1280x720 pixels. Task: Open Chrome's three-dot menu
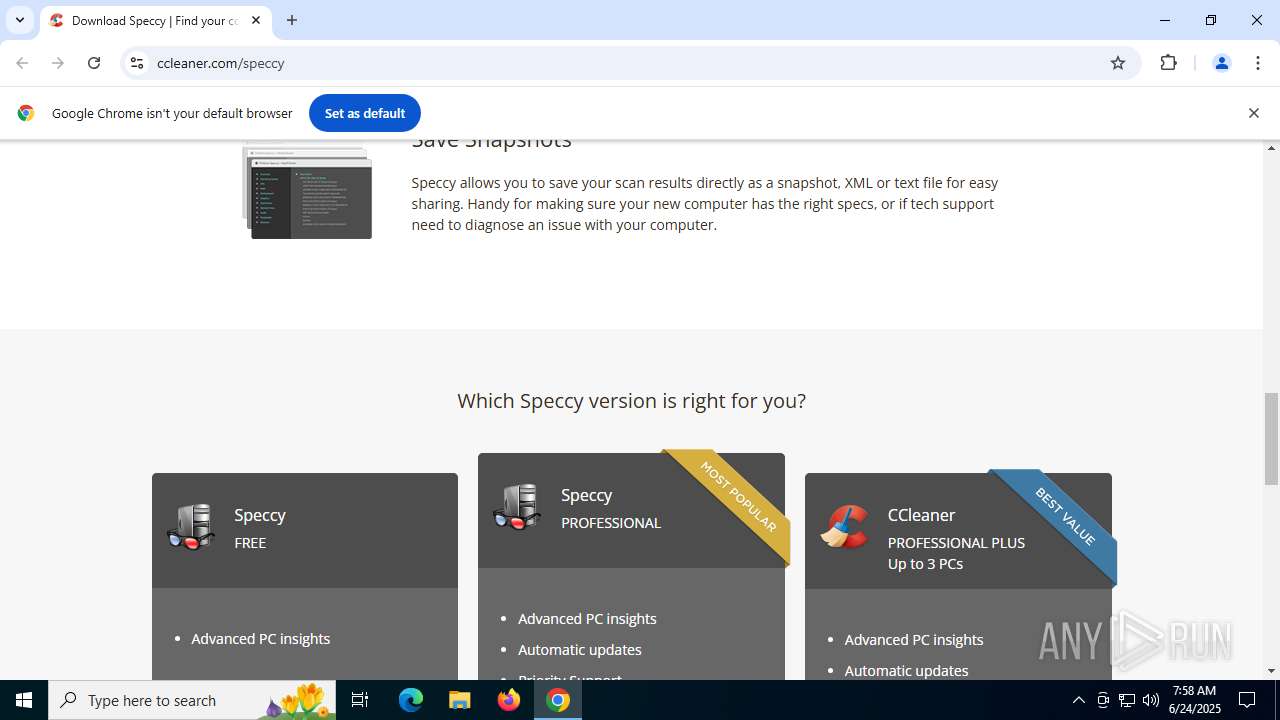tap(1258, 63)
